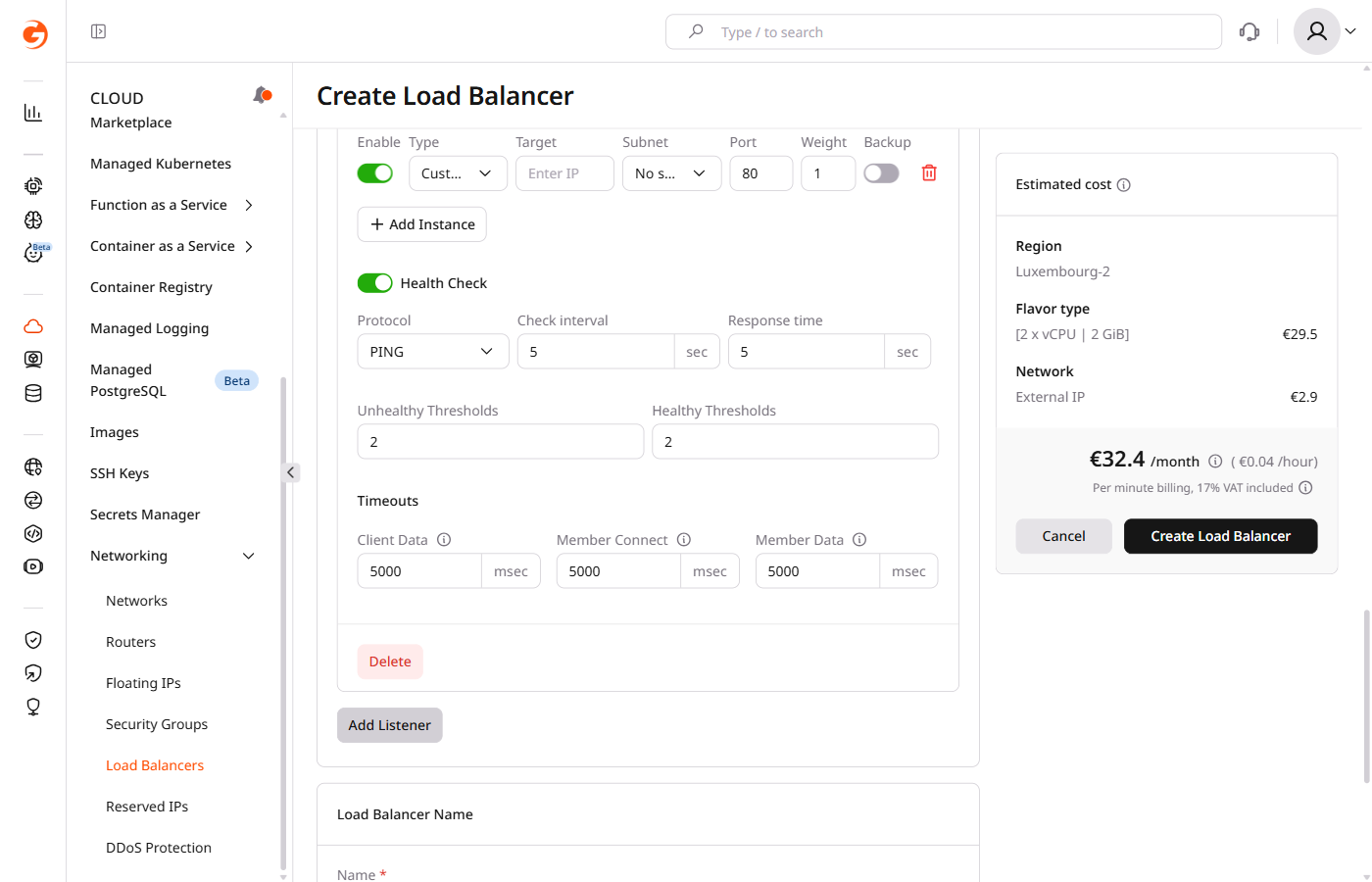The width and height of the screenshot is (1372, 882).
Task: Open the monitor cube icon in sidebar
Action: point(33,360)
